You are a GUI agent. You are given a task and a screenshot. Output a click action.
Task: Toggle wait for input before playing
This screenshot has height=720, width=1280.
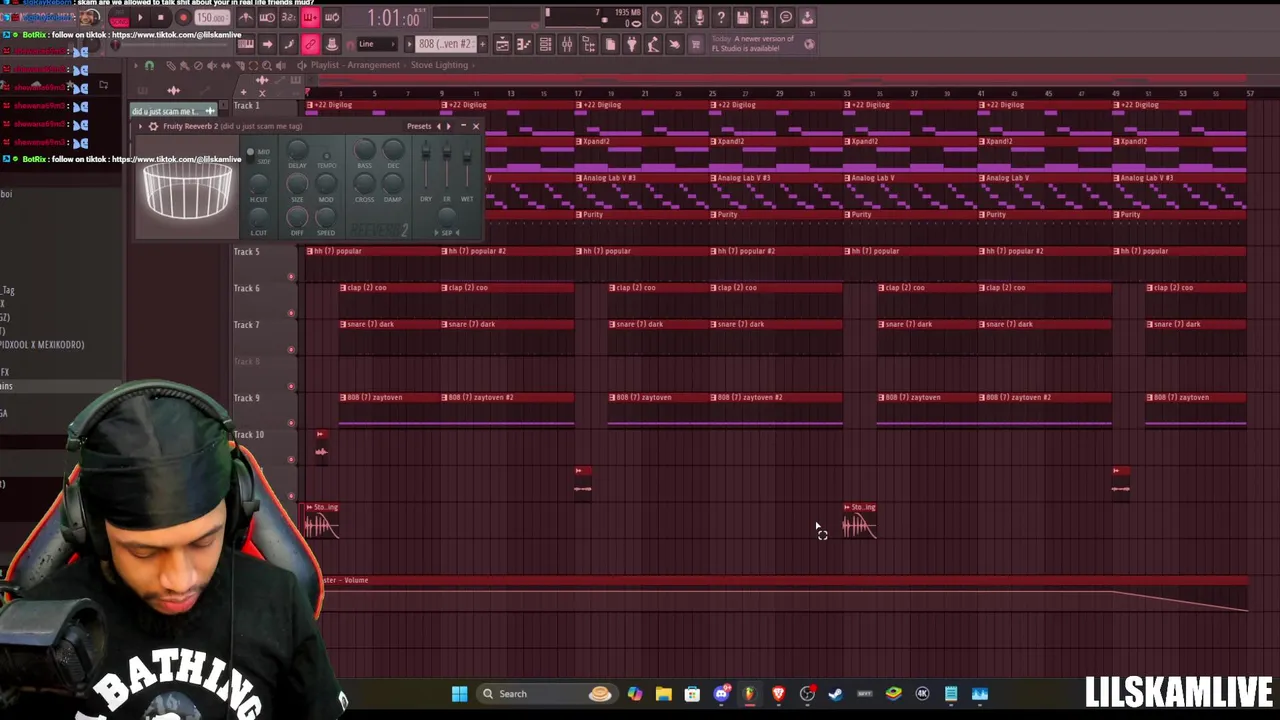(267, 17)
